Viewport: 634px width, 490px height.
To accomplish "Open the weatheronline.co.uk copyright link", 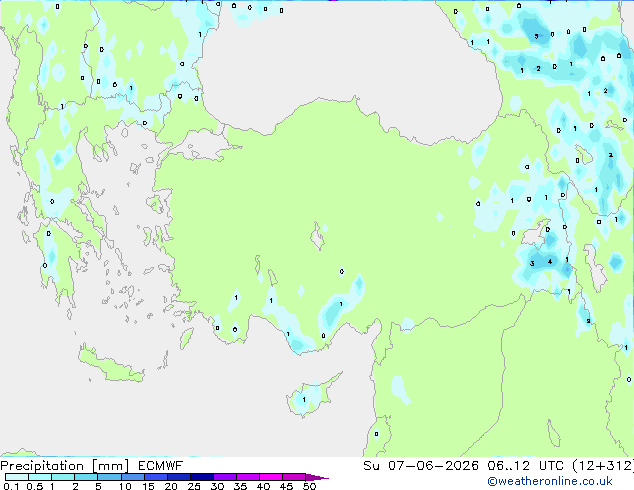I will pyautogui.click(x=550, y=481).
